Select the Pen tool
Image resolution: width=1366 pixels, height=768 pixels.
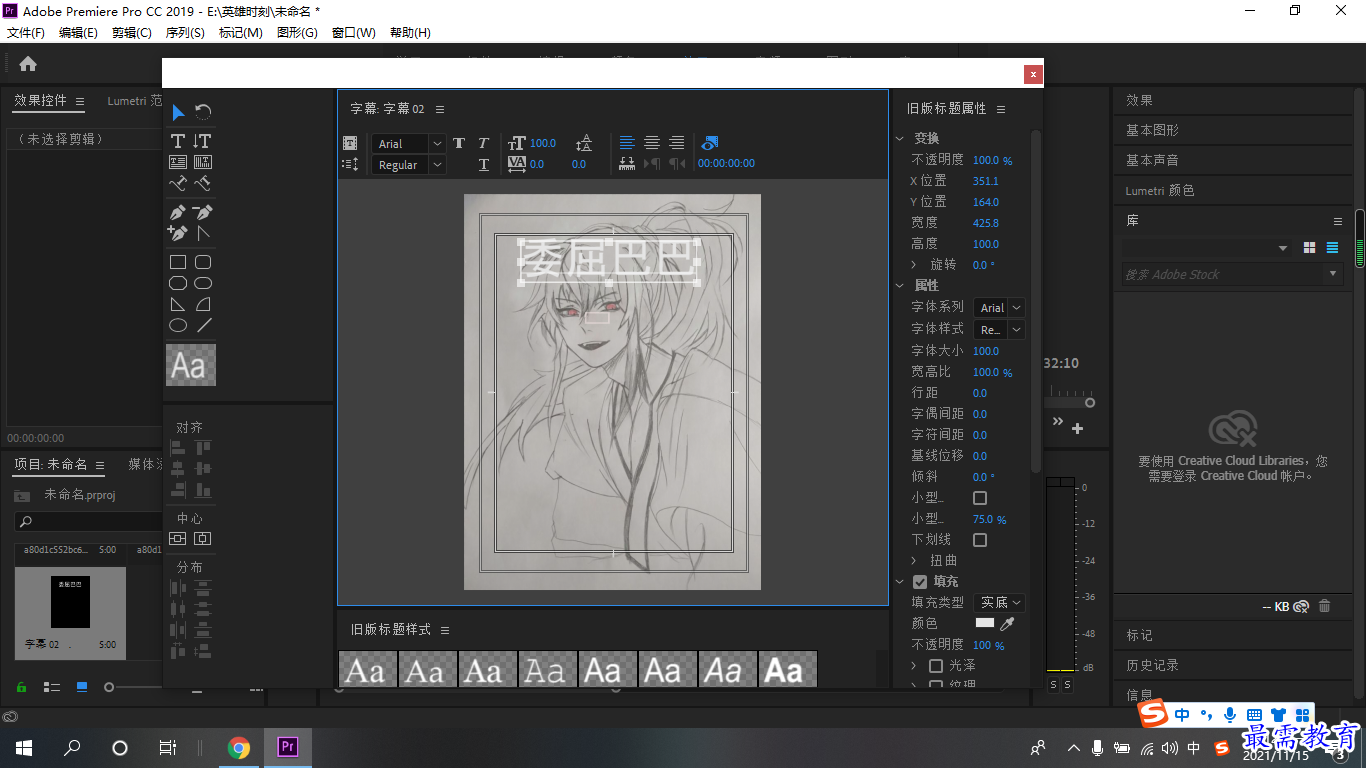178,212
